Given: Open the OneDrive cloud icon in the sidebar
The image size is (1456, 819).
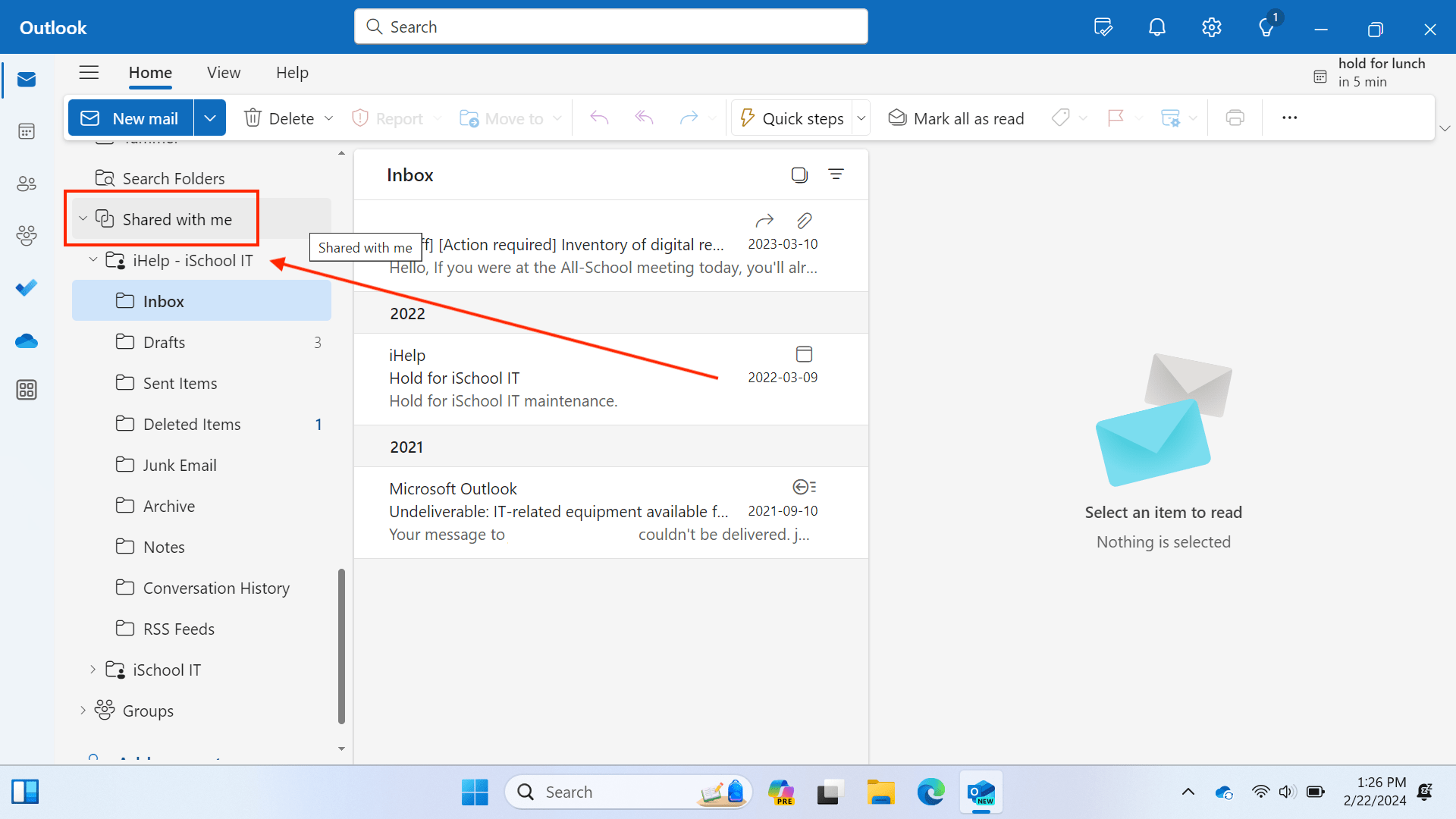Looking at the screenshot, I should pos(27,341).
